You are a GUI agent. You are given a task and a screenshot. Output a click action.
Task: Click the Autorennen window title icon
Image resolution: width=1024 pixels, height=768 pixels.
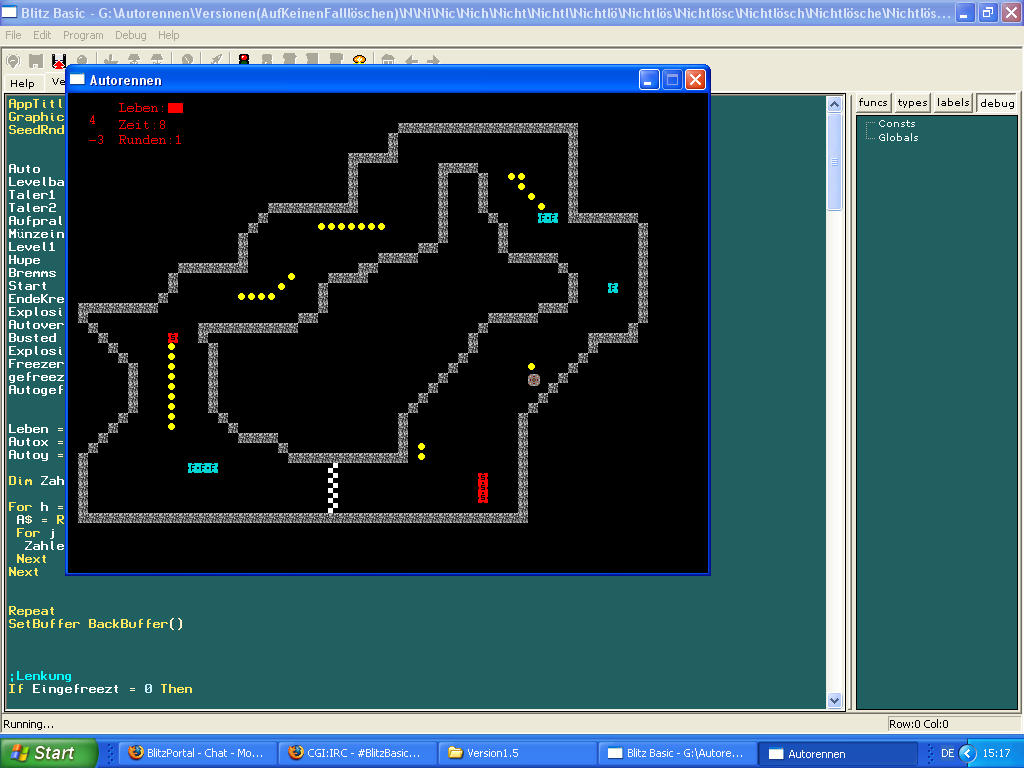pyautogui.click(x=78, y=80)
